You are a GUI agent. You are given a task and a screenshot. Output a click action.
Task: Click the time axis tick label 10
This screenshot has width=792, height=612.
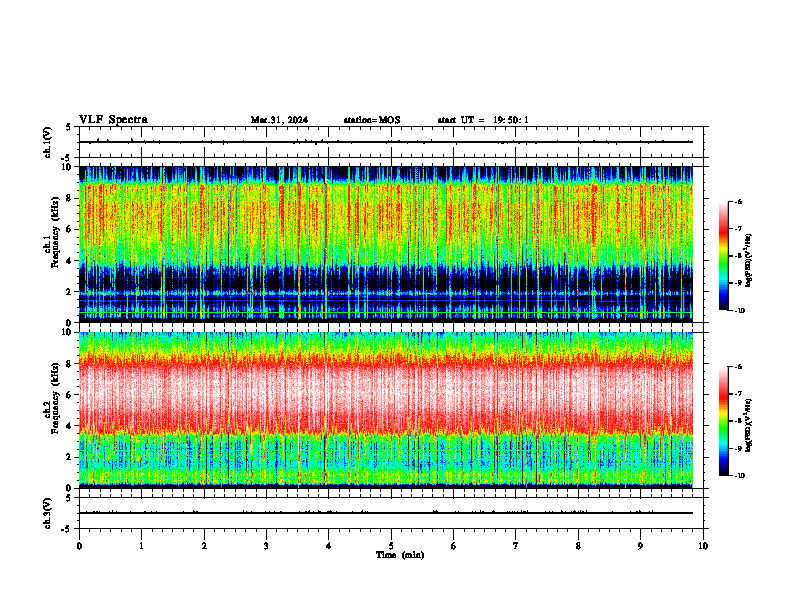(703, 546)
